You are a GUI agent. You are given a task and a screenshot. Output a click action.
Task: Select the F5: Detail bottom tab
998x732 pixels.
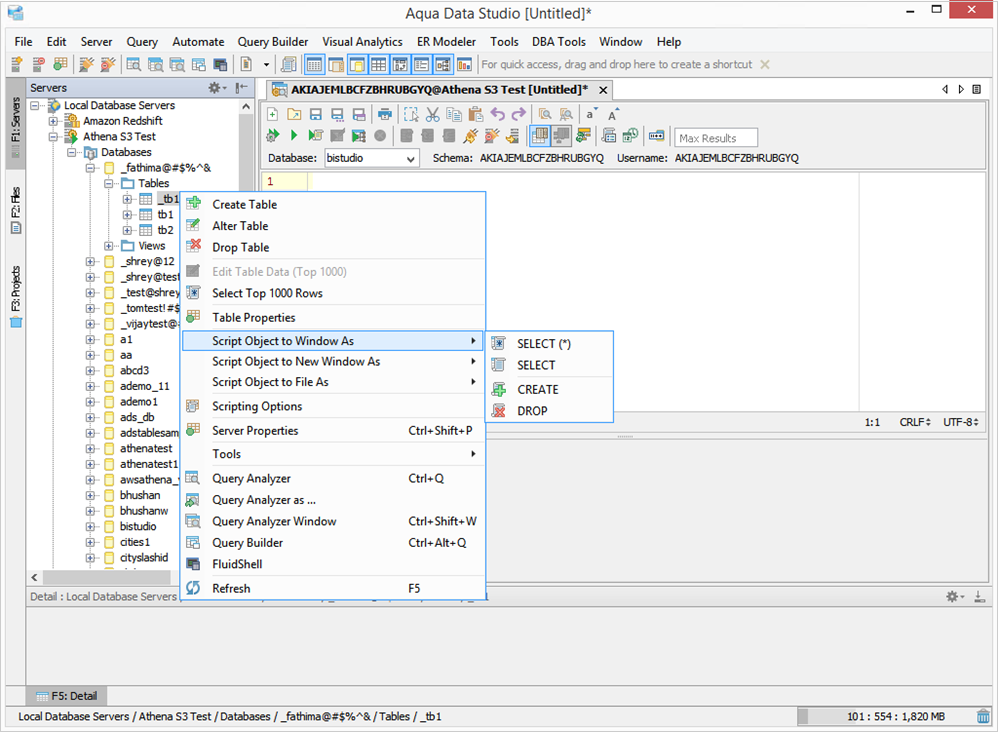[x=67, y=696]
